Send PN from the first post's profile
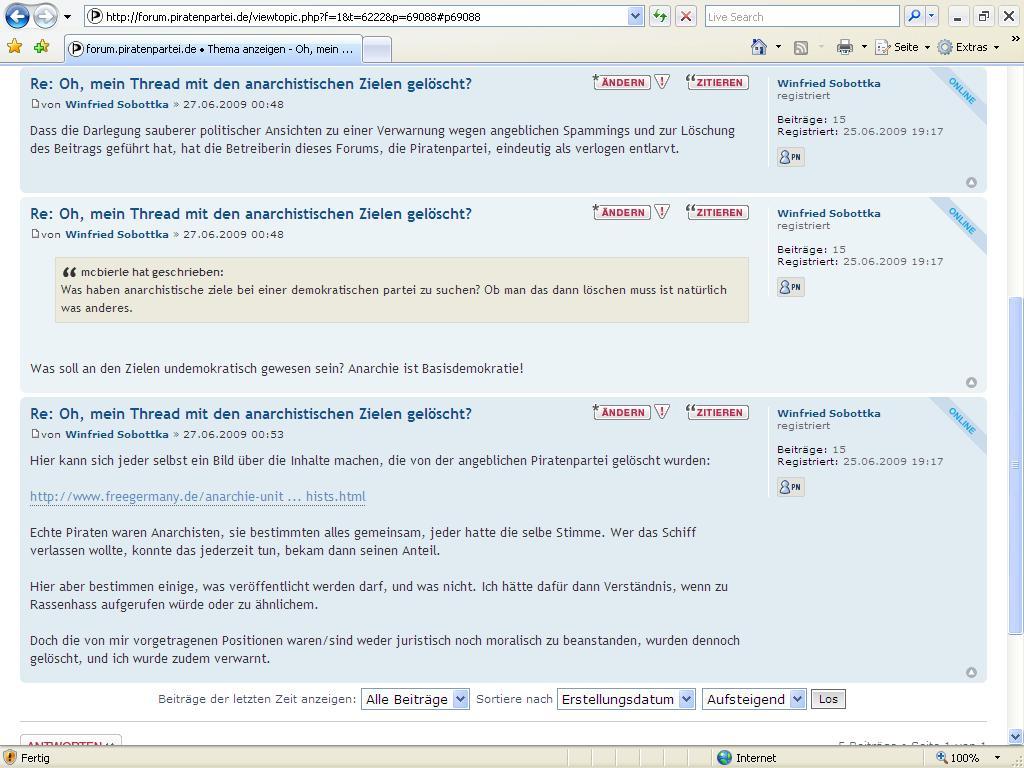This screenshot has width=1024, height=768. coord(790,157)
